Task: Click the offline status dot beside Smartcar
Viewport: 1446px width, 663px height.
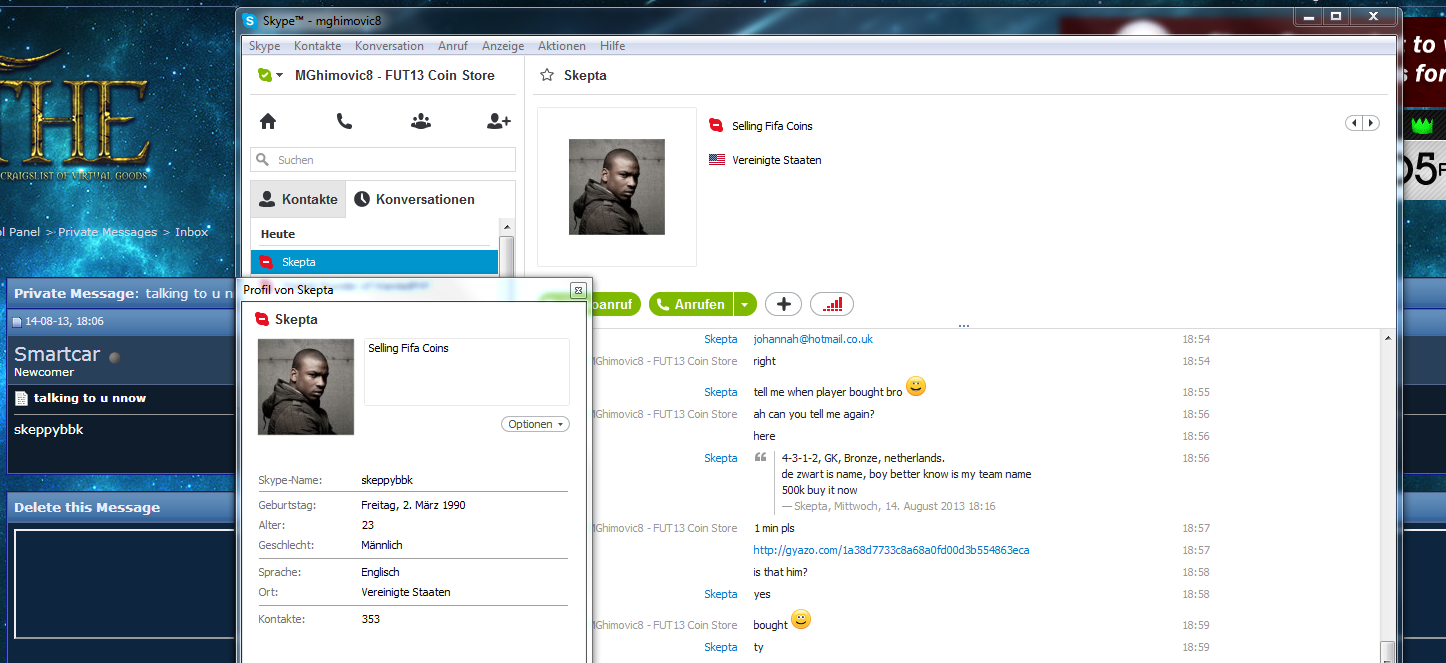Action: pos(114,357)
